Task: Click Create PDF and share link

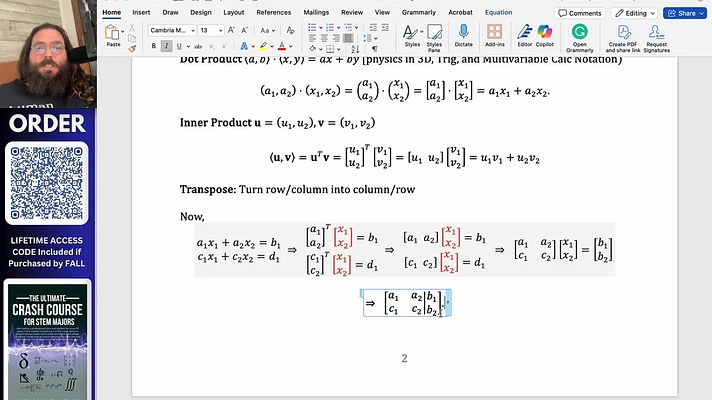Action: (x=623, y=38)
